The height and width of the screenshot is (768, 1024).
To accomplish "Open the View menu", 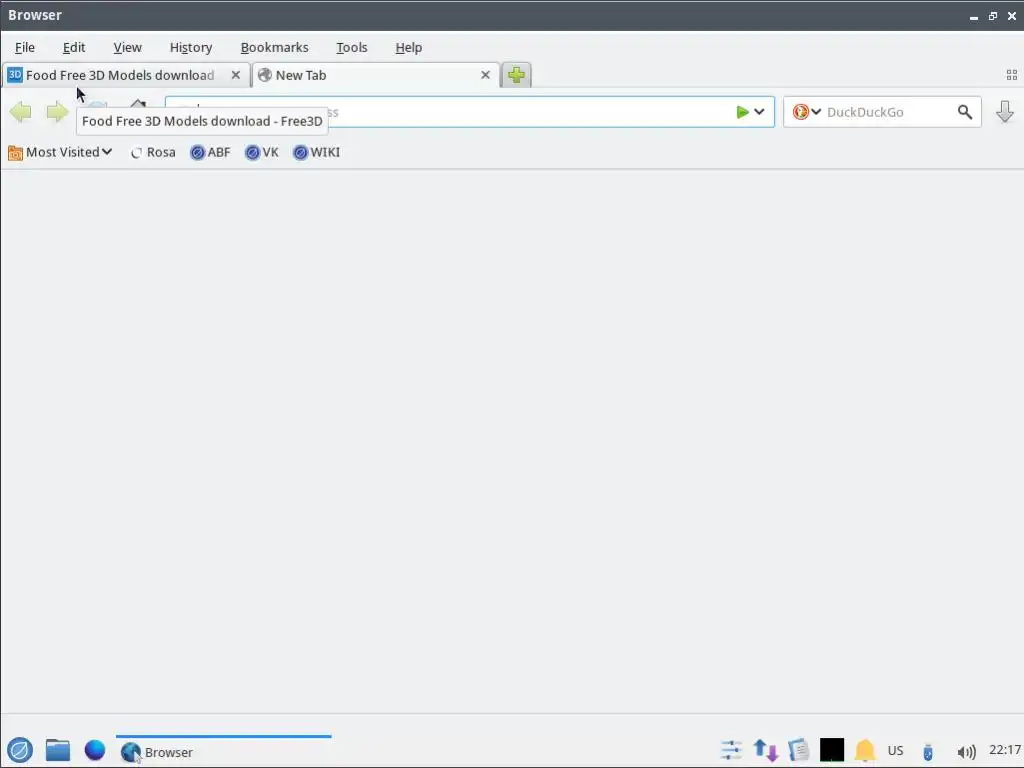I will coord(127,47).
